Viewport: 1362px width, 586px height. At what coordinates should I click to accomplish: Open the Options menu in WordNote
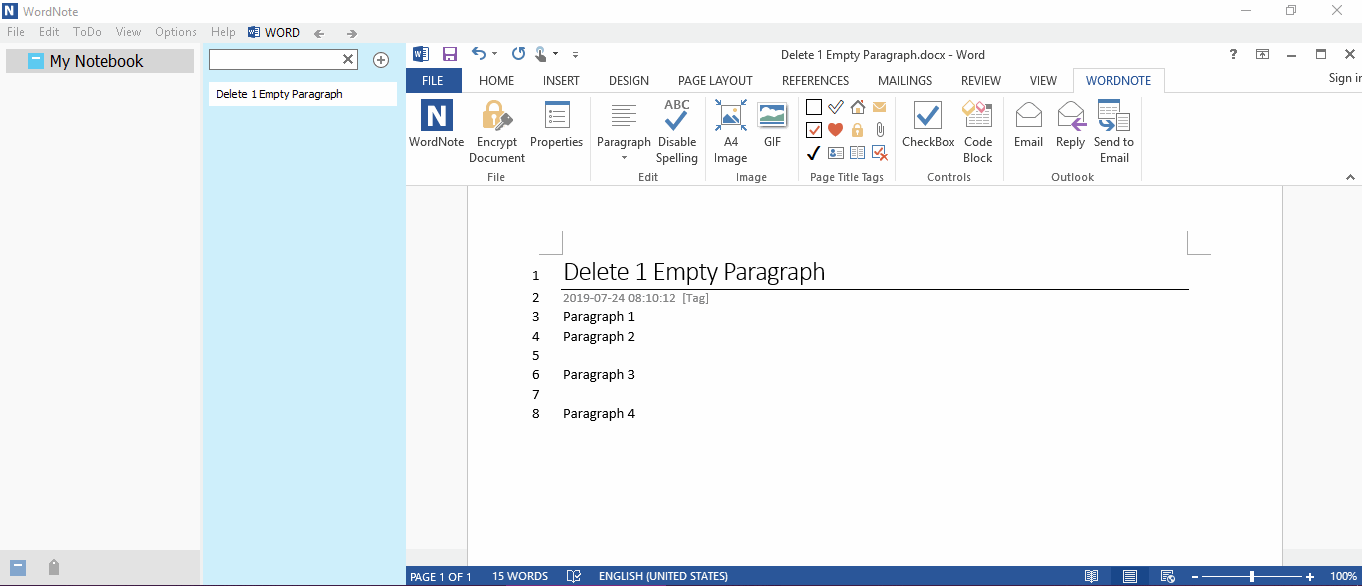coord(176,32)
